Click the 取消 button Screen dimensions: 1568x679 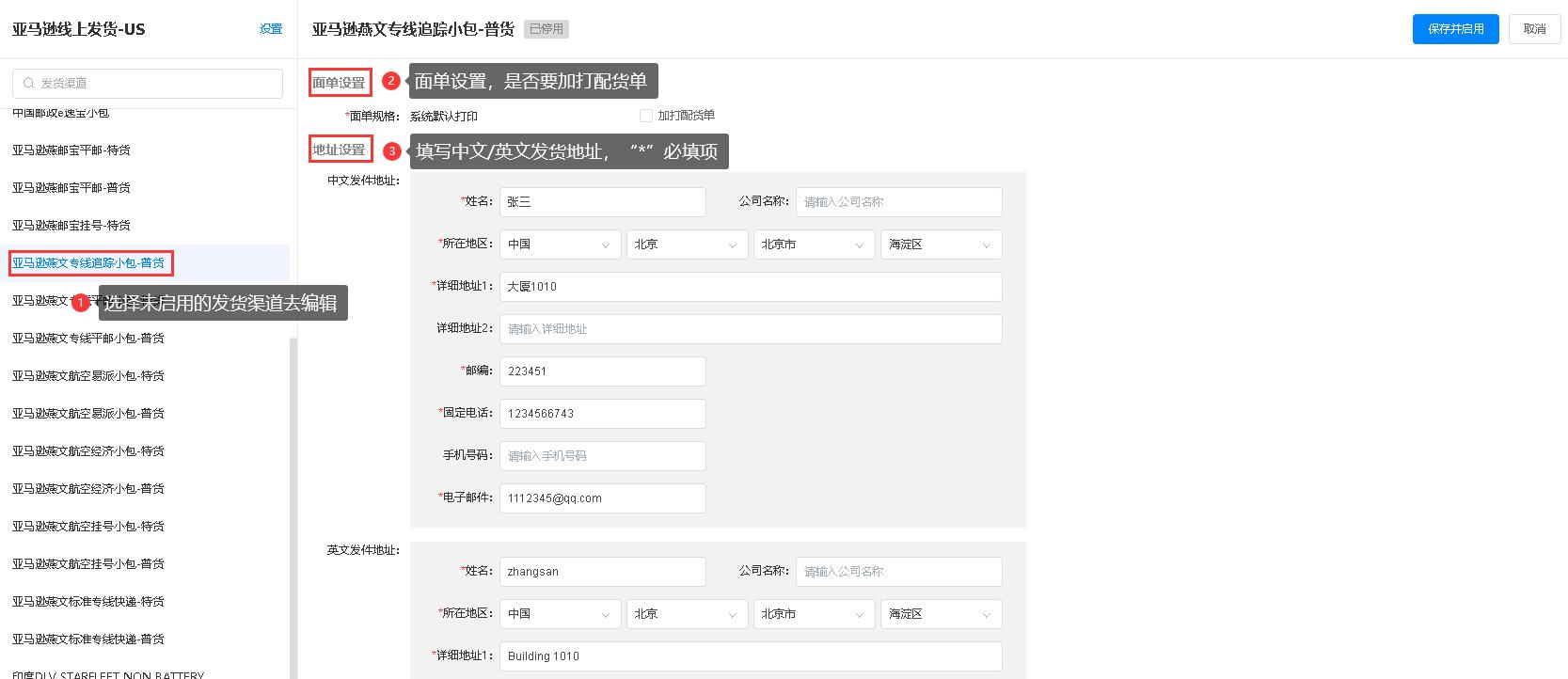click(x=1535, y=29)
